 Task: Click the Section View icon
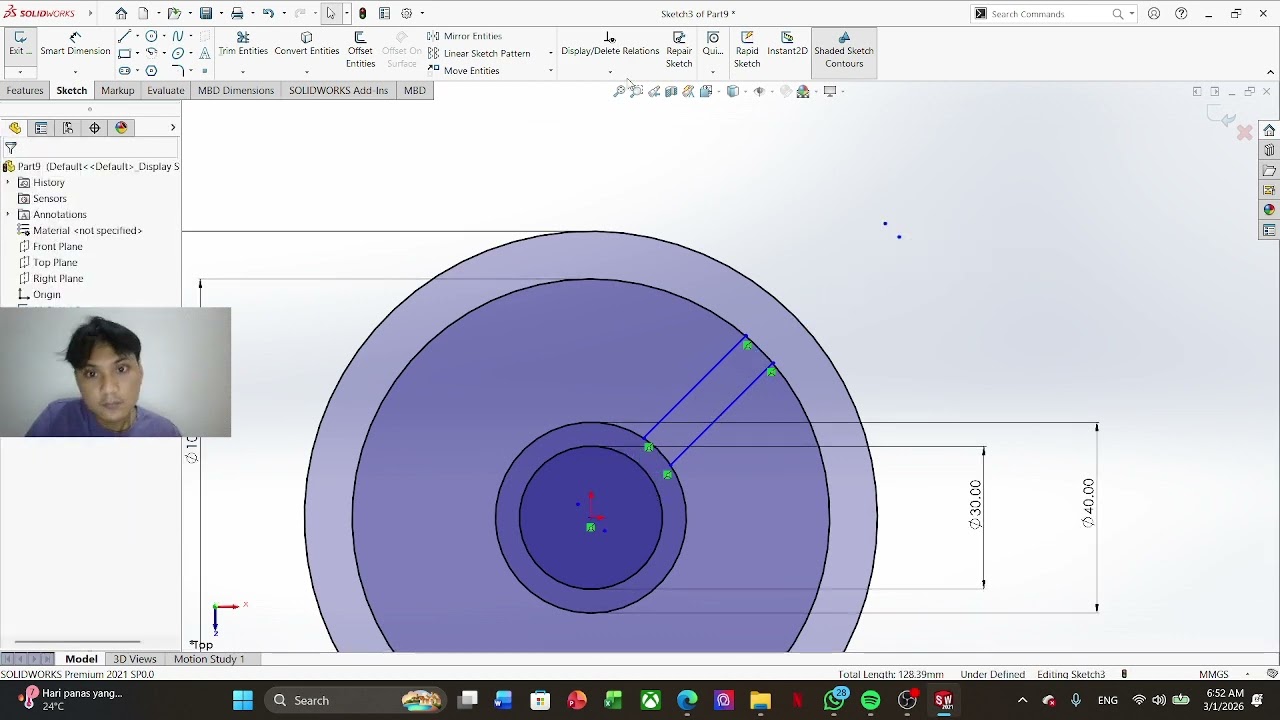tap(671, 91)
